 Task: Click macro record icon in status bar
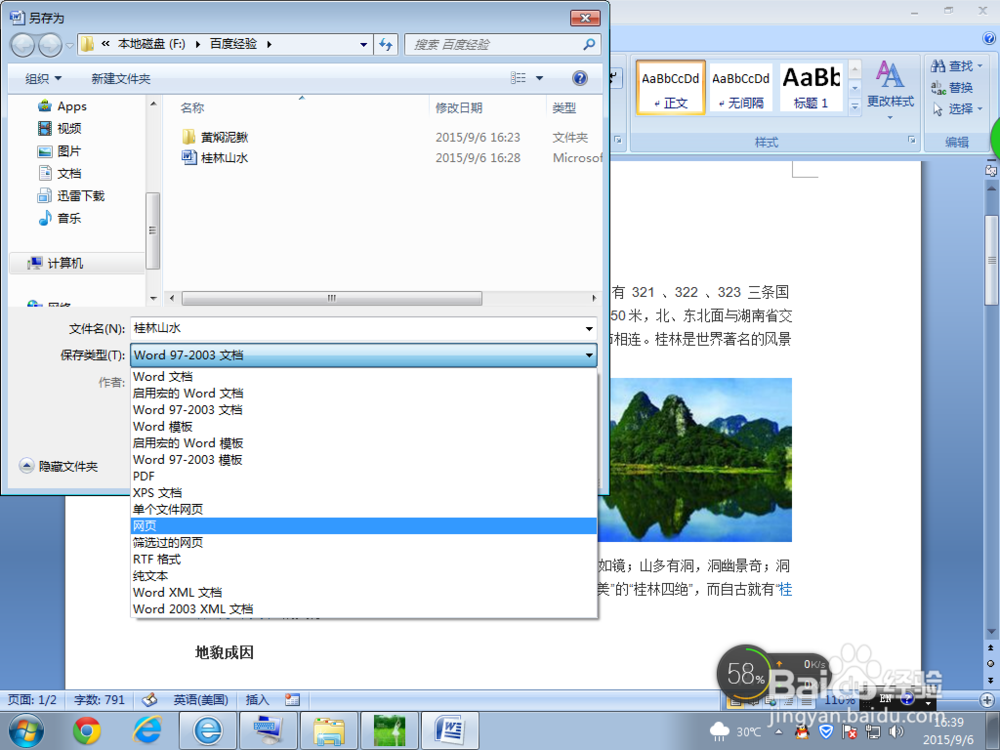tap(292, 700)
